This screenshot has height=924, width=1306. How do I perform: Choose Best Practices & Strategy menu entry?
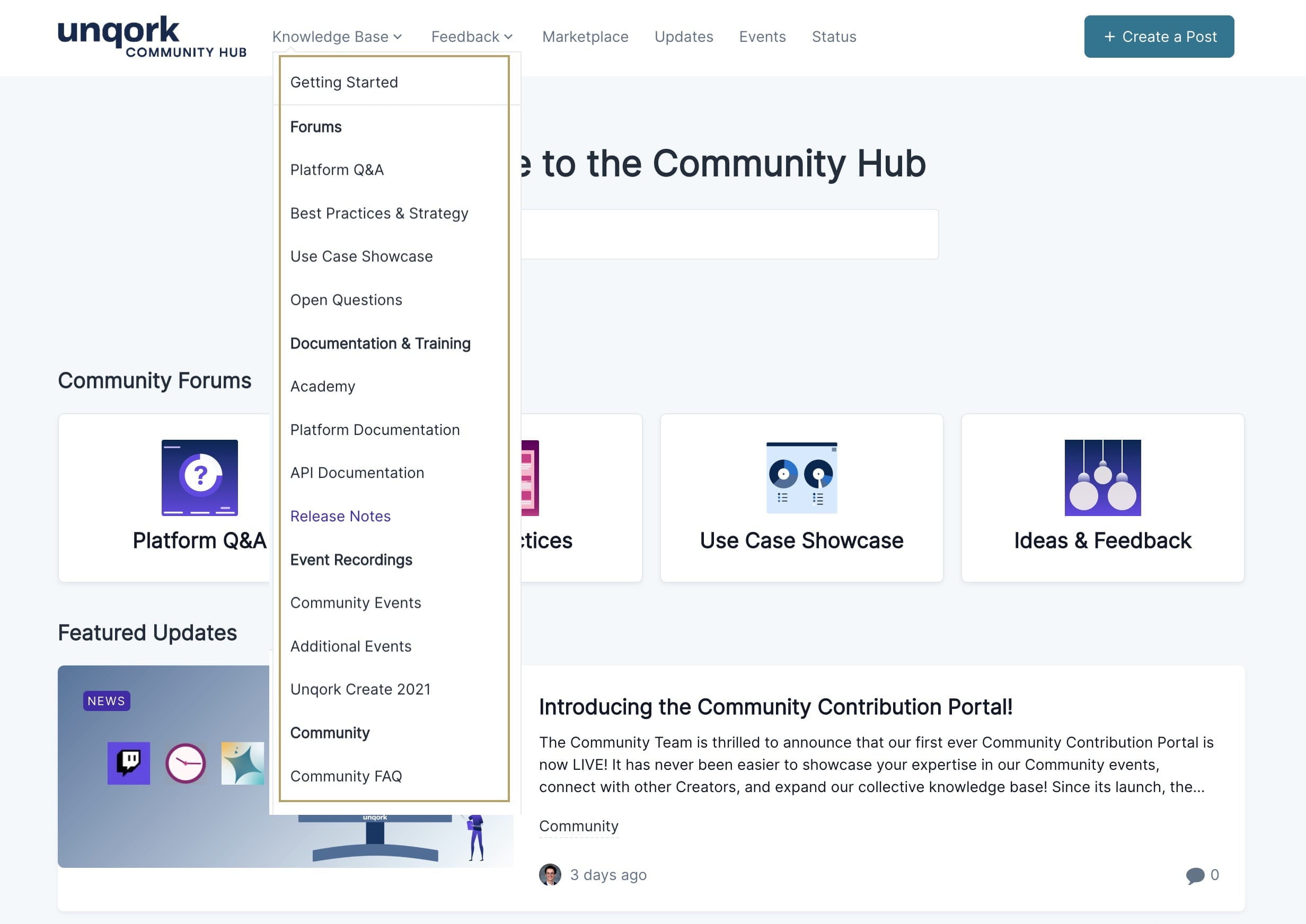click(x=380, y=214)
